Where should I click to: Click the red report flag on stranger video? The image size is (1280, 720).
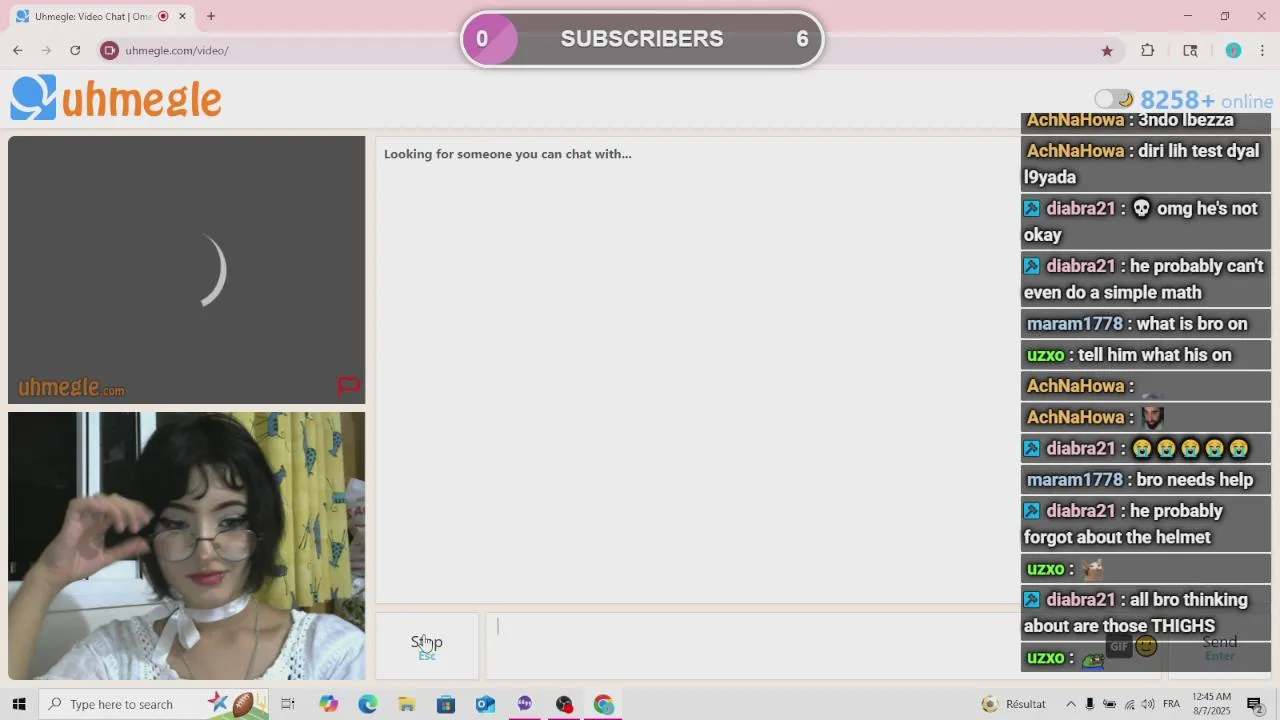pyautogui.click(x=348, y=385)
